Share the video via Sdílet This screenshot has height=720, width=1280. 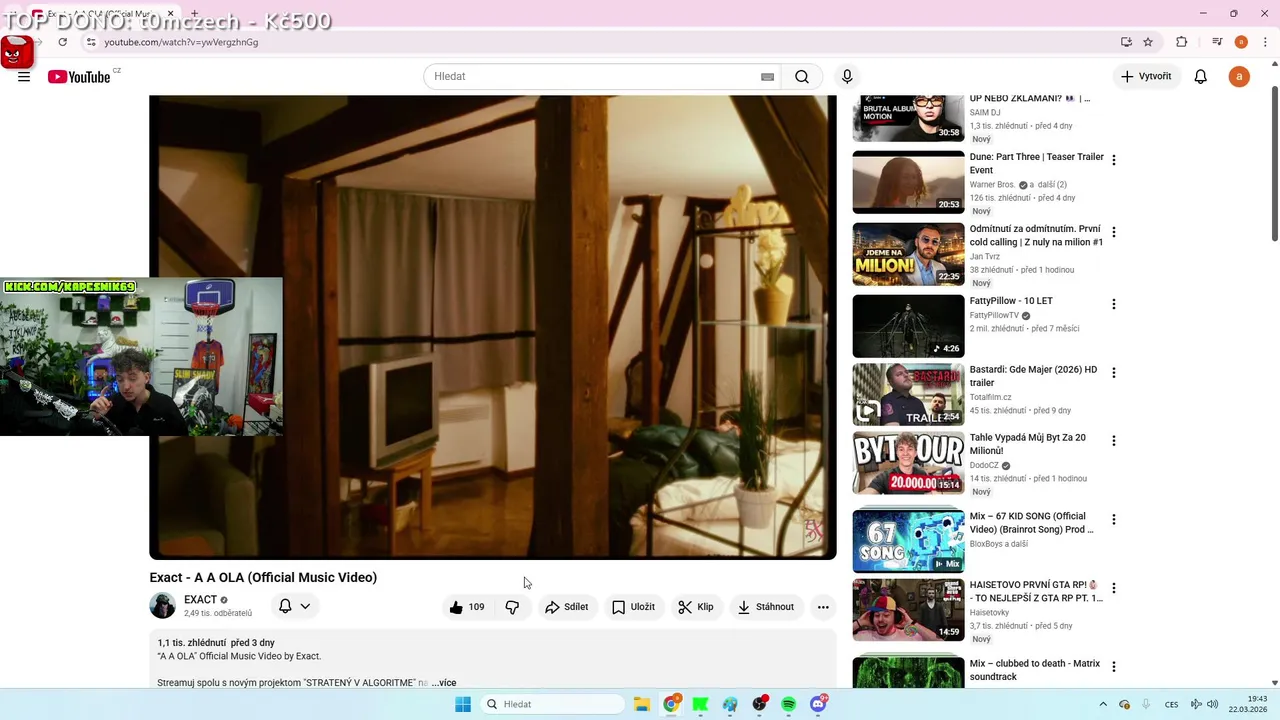(567, 607)
